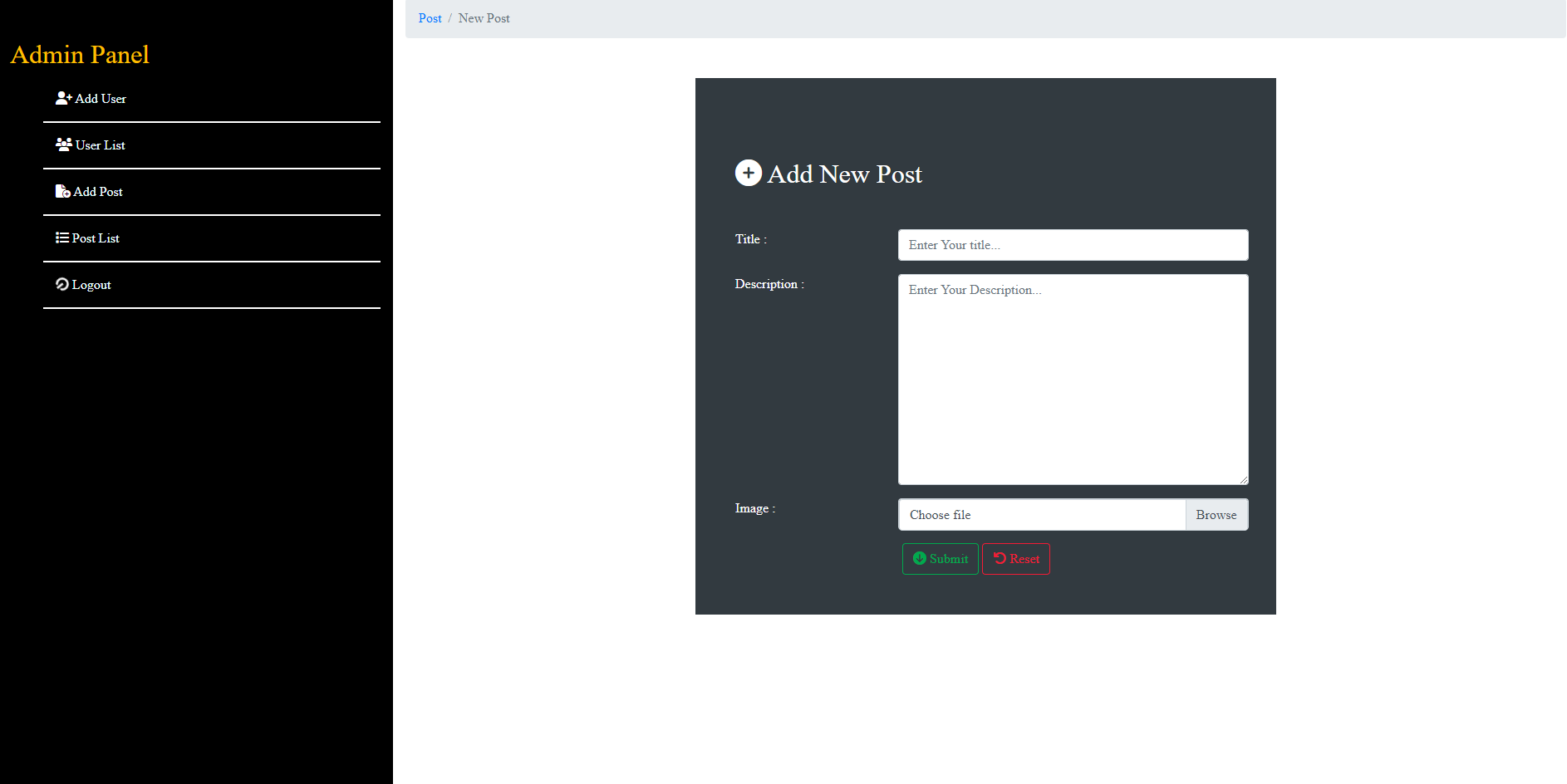1567x784 pixels.
Task: Click the Post List bullet-list icon
Action: [x=61, y=238]
